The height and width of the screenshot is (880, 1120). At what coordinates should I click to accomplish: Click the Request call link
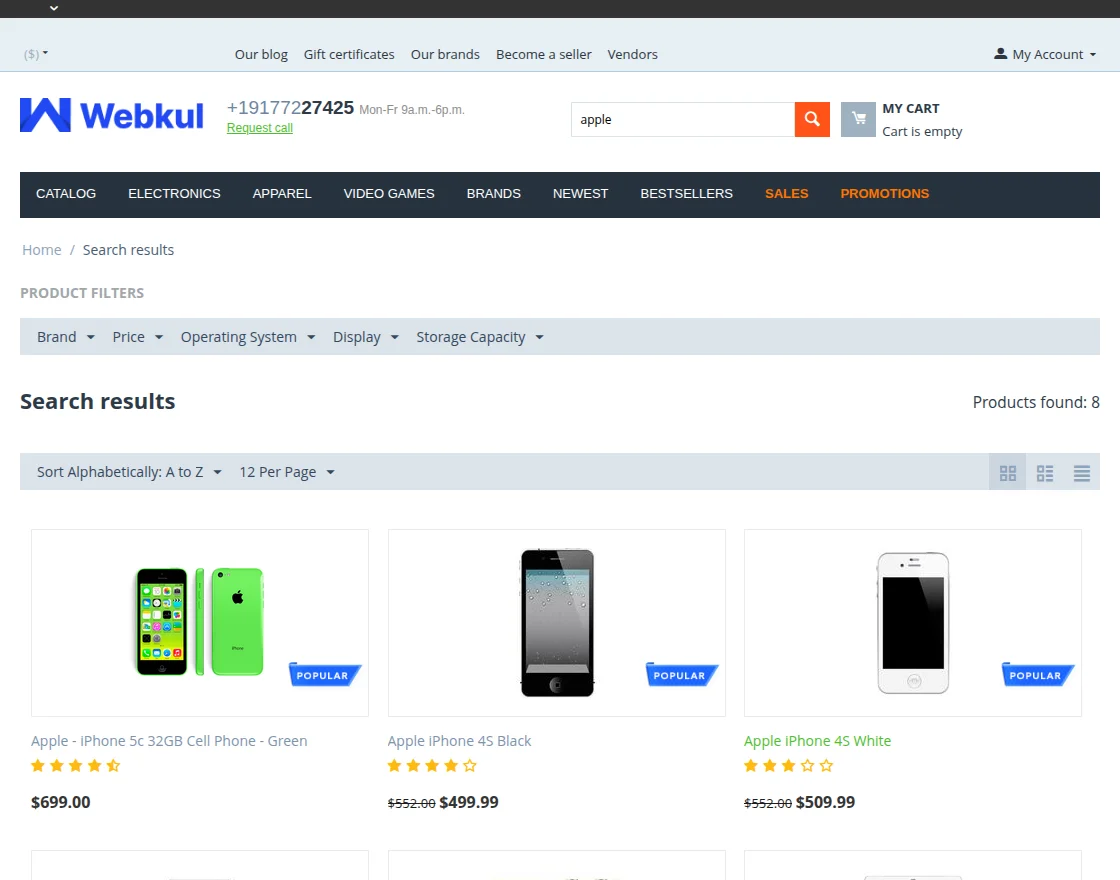[259, 128]
